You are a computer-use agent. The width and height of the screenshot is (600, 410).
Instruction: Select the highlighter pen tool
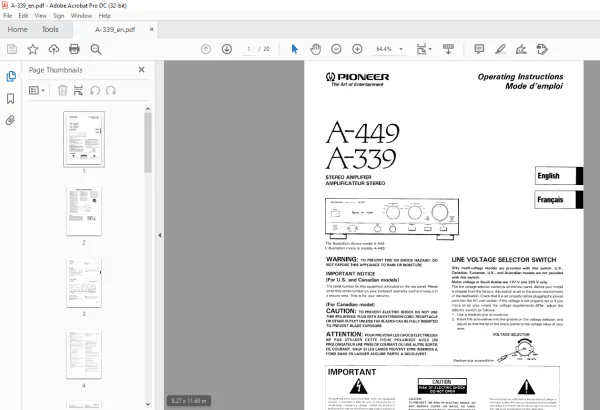tap(500, 49)
